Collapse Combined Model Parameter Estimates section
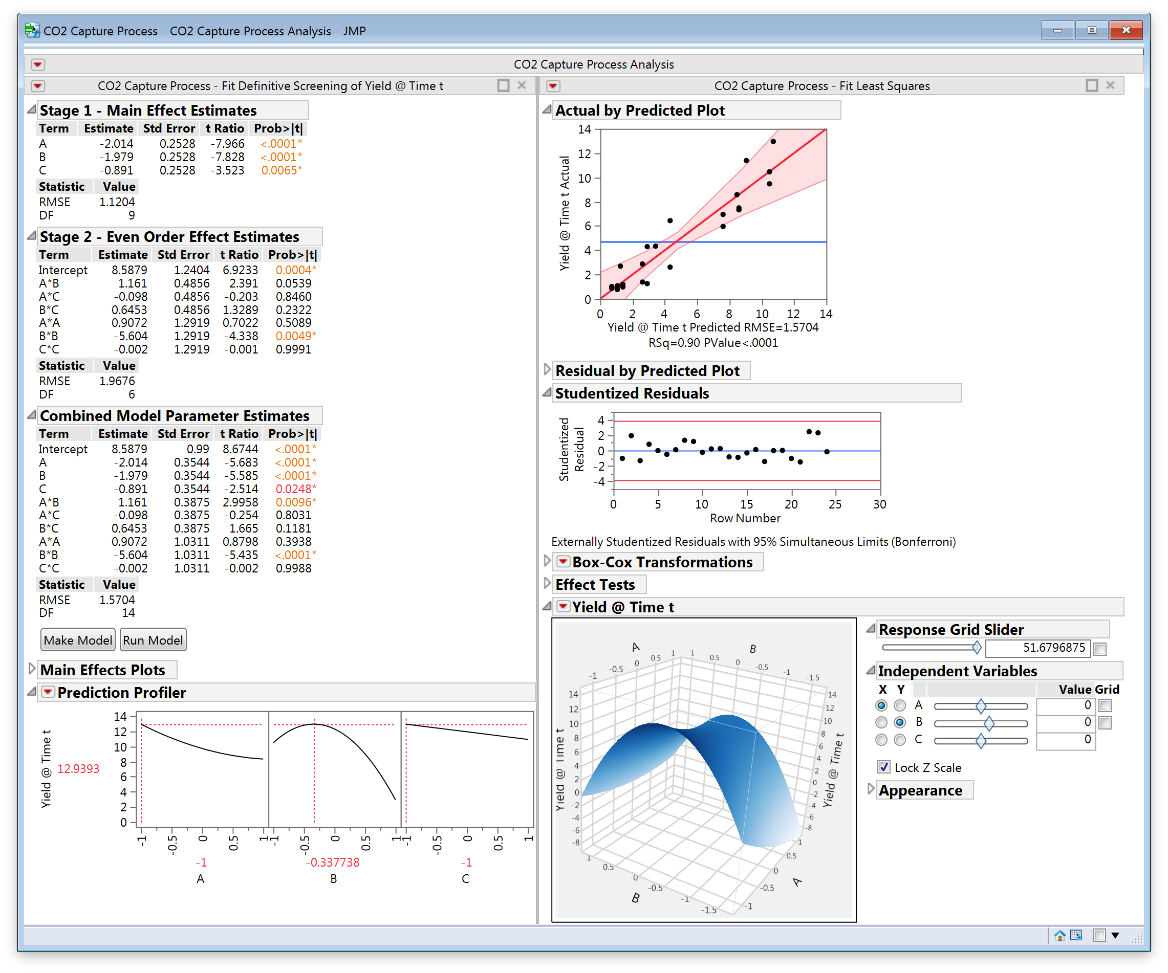 [31, 415]
